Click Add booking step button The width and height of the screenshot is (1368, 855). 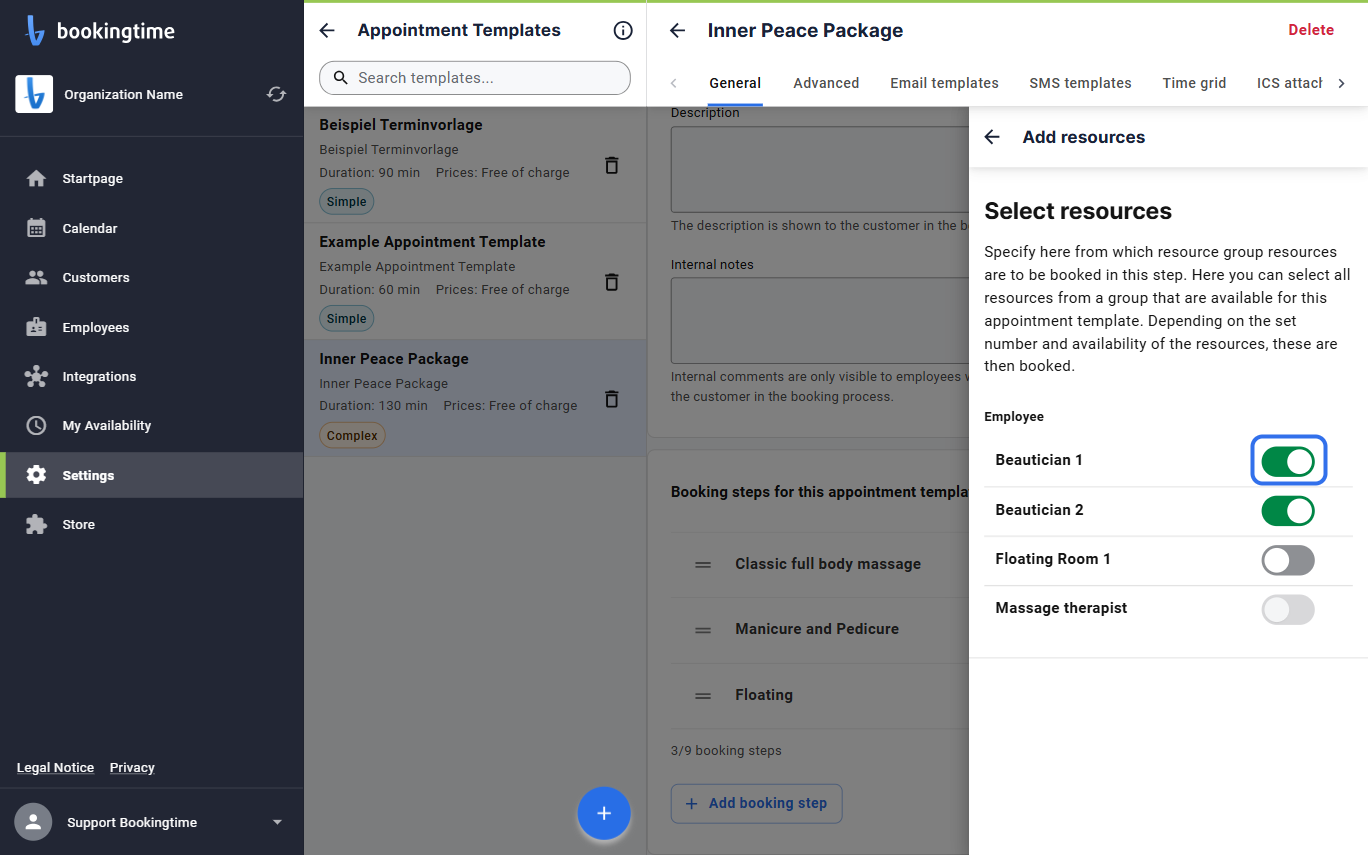coord(757,803)
